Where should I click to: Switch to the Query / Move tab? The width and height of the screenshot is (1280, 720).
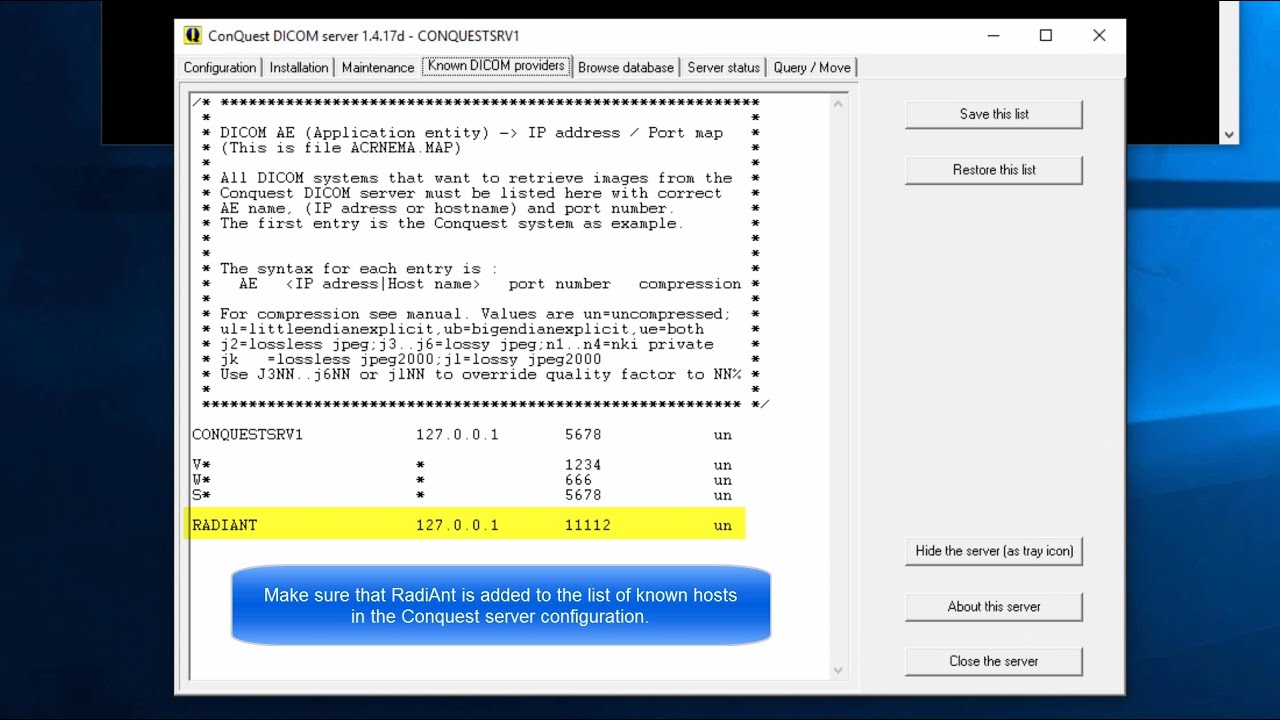point(812,67)
